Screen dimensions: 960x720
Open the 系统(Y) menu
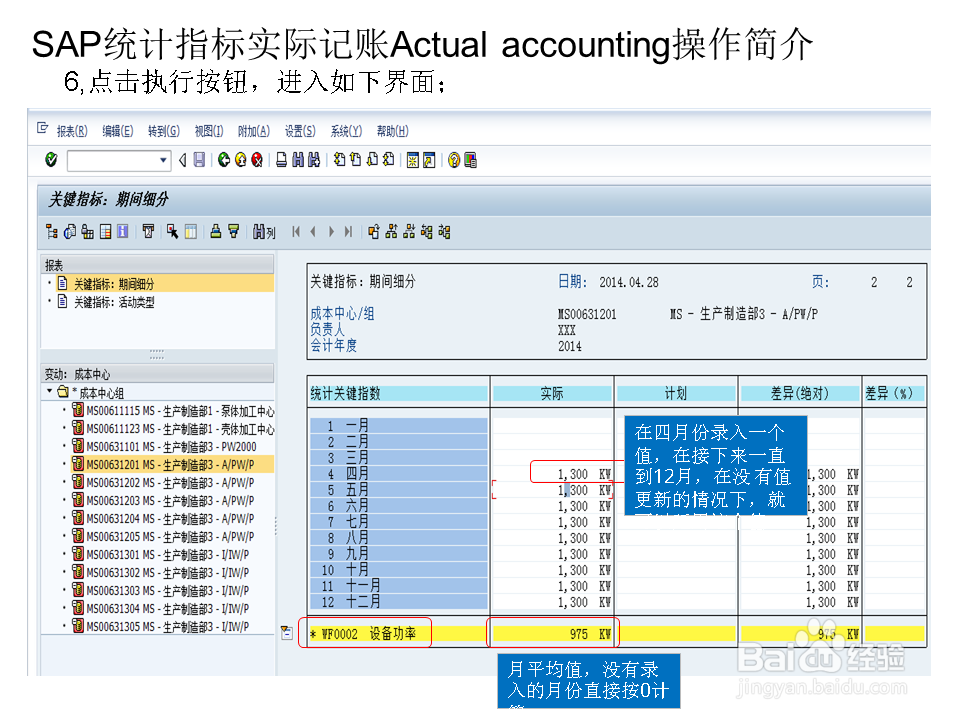[x=346, y=131]
